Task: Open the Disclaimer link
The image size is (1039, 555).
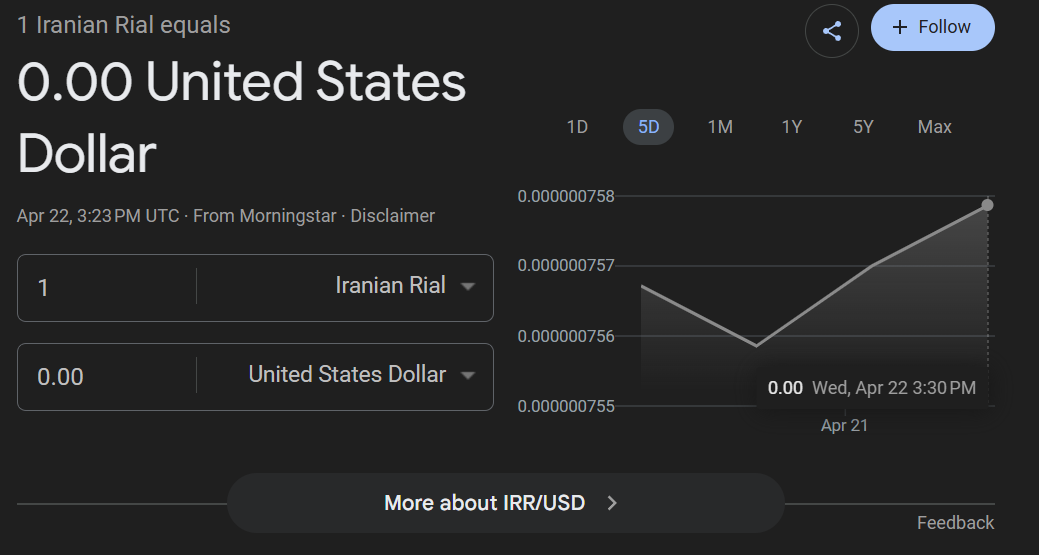Action: pos(392,216)
